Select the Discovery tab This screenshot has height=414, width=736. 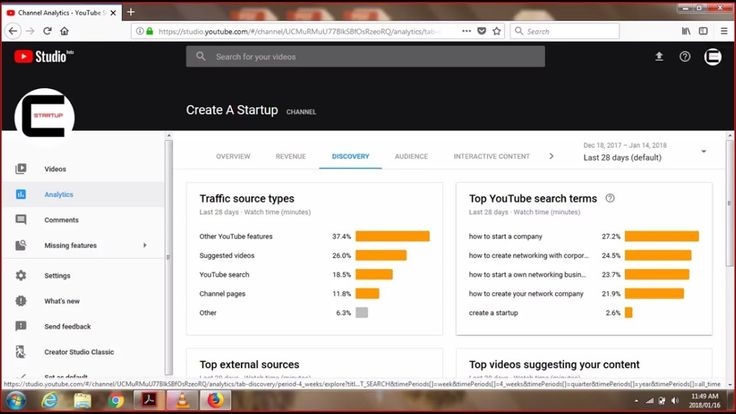[x=350, y=156]
